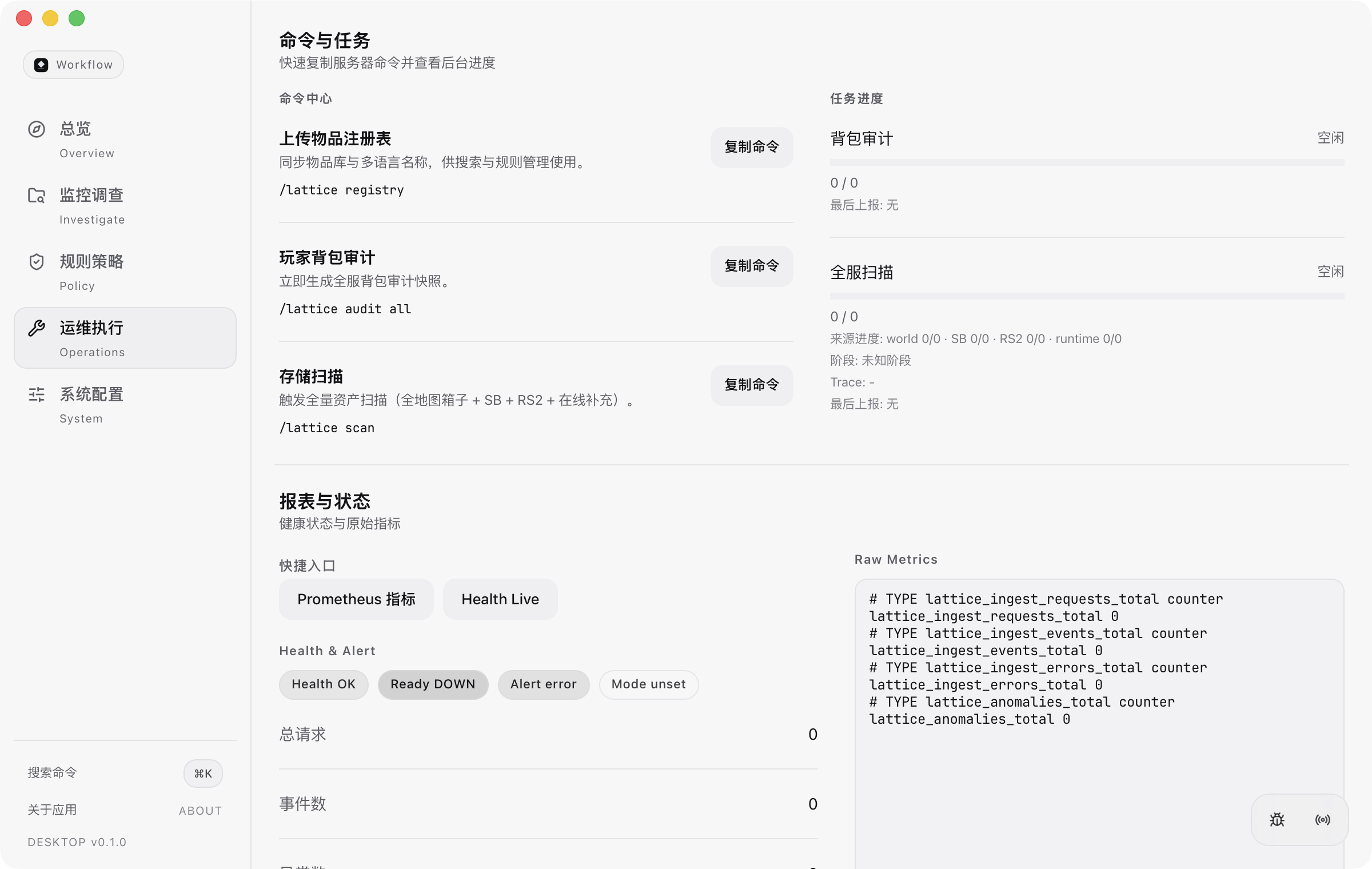Toggle the Alert error status chip
1372x869 pixels.
(543, 684)
